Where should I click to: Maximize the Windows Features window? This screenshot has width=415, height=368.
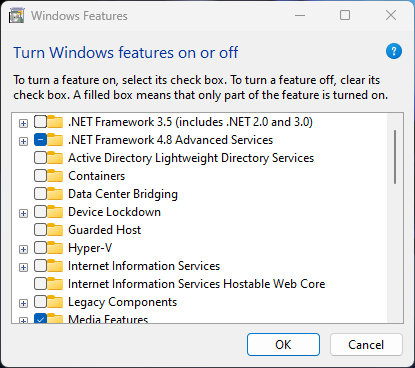point(345,15)
